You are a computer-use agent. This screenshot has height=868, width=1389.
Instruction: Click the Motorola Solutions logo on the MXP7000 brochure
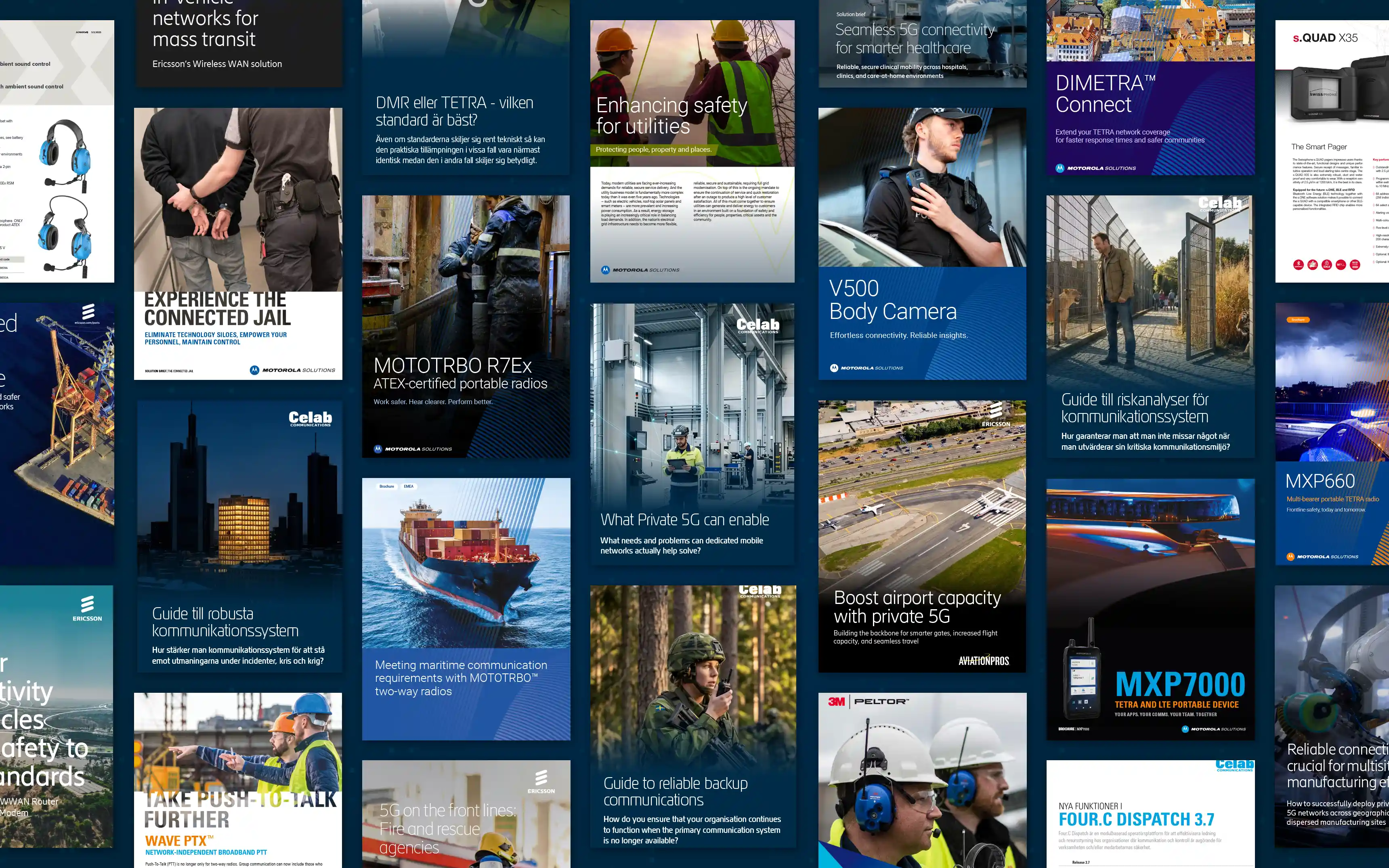click(x=1214, y=729)
